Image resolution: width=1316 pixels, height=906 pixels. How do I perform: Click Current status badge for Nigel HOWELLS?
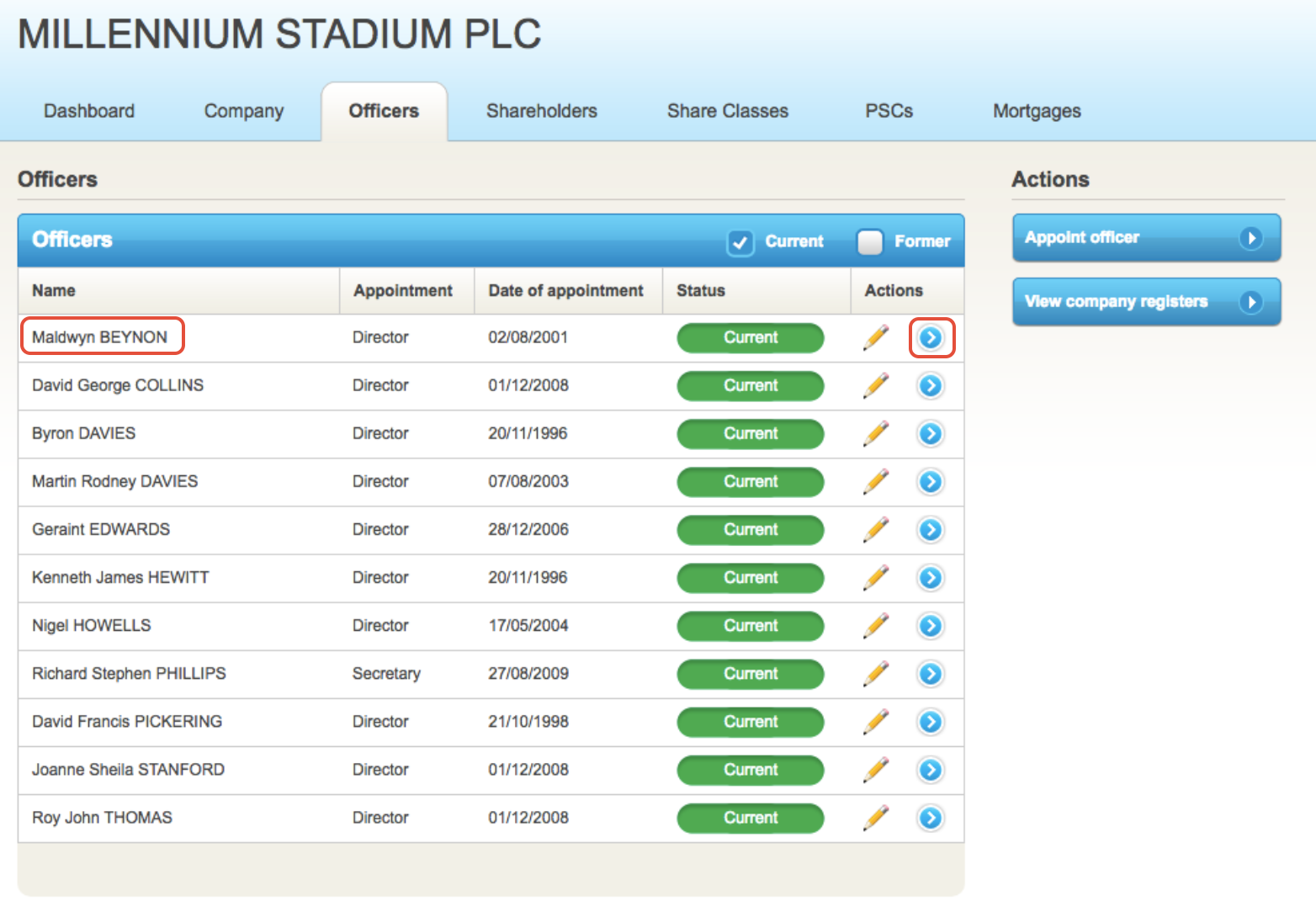(751, 625)
